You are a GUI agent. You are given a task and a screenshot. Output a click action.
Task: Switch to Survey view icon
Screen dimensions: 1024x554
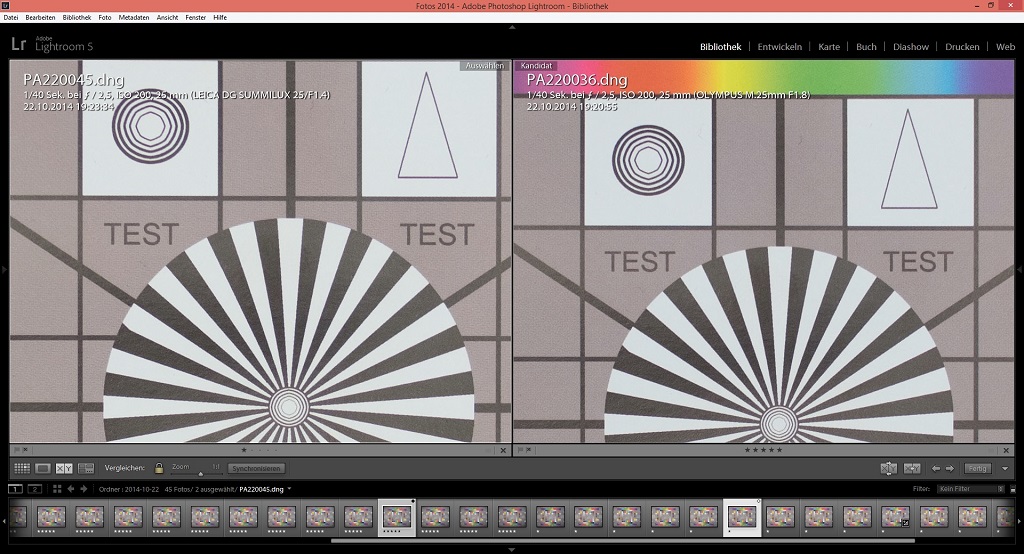click(x=86, y=468)
